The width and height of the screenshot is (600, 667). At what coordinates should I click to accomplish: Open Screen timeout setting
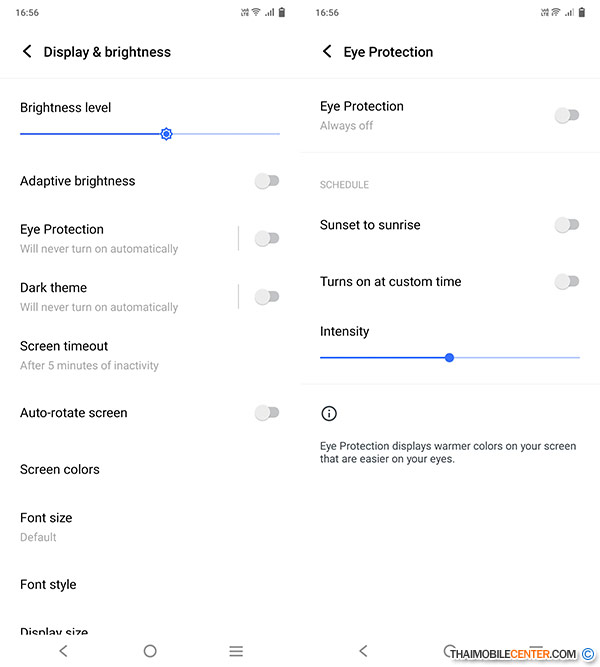[90, 355]
